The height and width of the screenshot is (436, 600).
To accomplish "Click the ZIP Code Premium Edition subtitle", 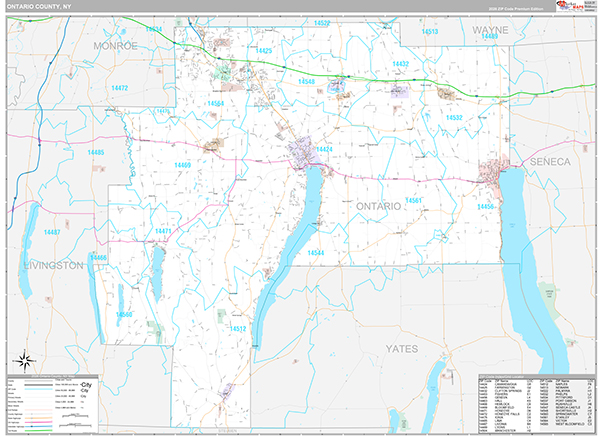I will pos(515,9).
